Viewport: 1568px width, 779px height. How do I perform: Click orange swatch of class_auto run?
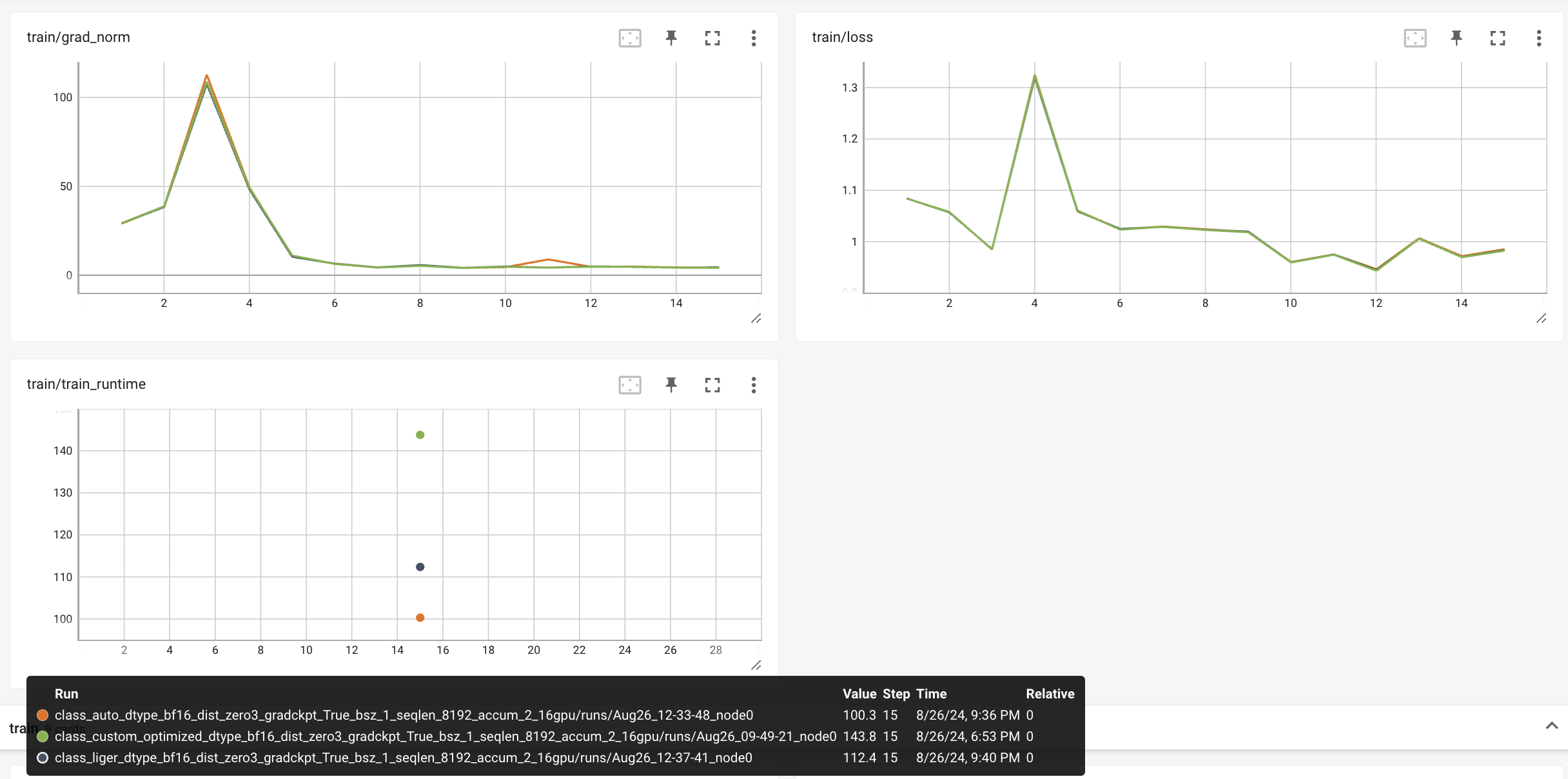(x=43, y=715)
